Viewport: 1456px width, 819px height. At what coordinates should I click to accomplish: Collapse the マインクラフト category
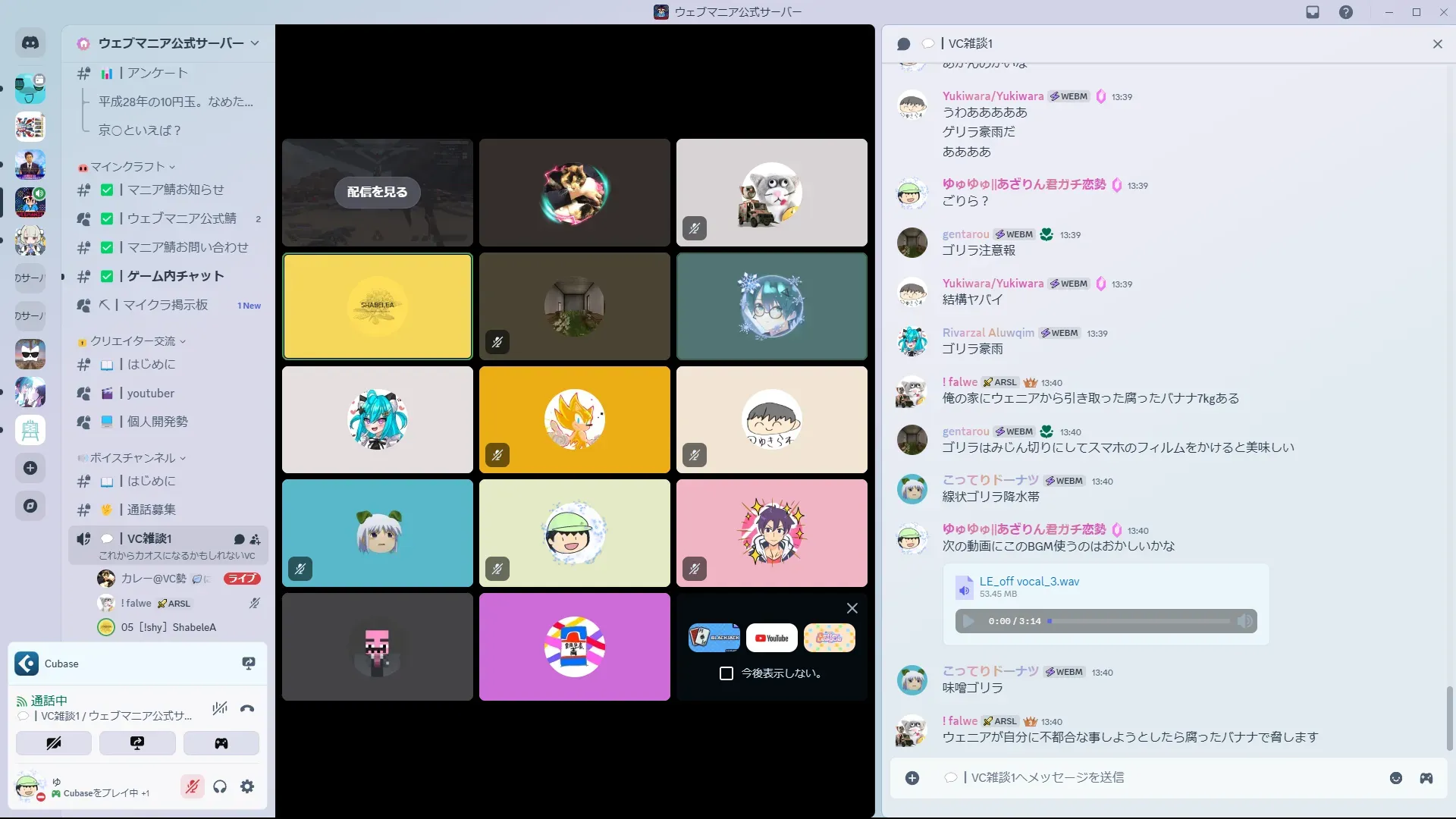[127, 167]
